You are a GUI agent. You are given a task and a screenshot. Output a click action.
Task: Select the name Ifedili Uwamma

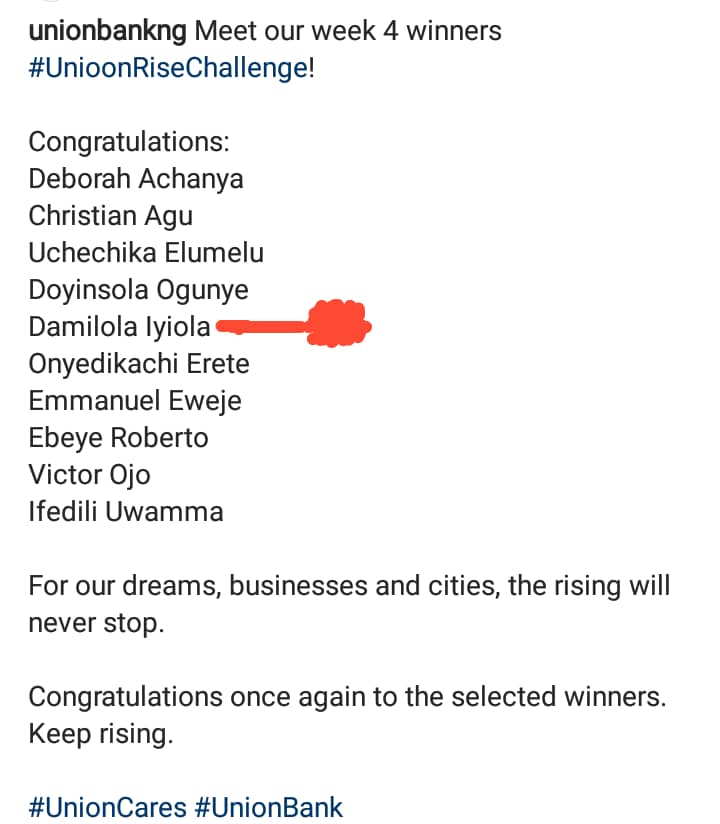click(x=126, y=512)
